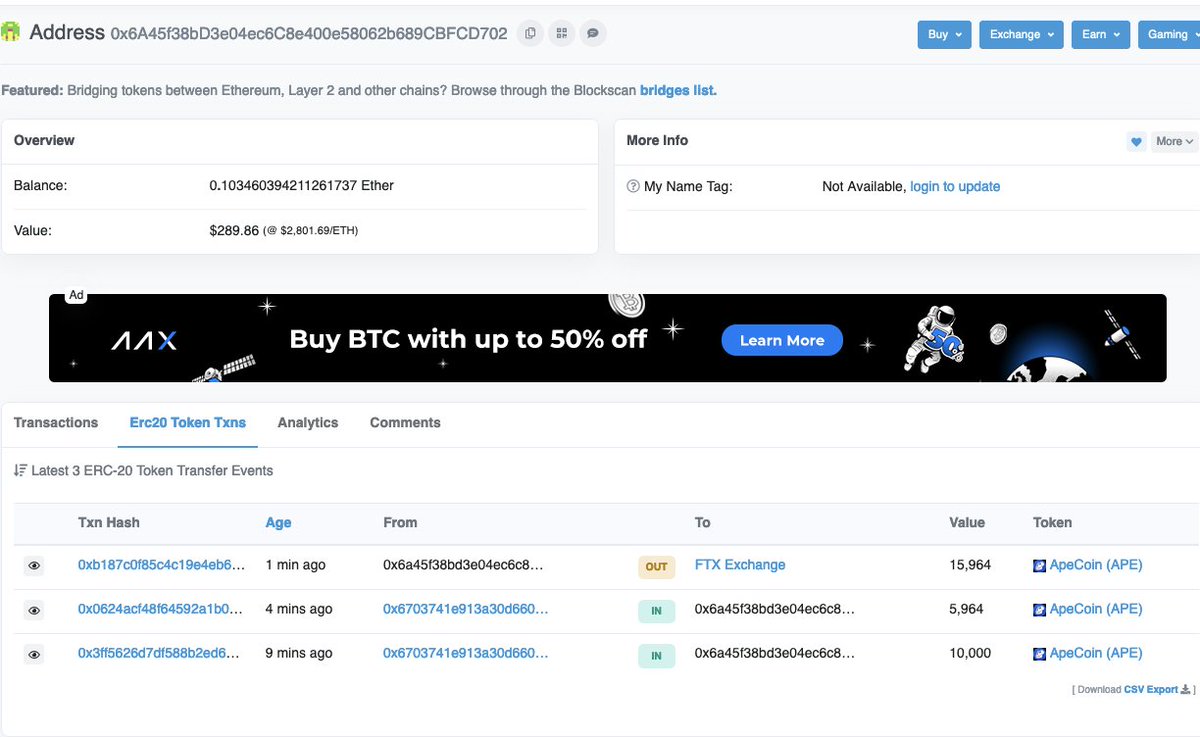Click the IN badge in 5,964 row
The height and width of the screenshot is (737, 1200).
(x=656, y=611)
